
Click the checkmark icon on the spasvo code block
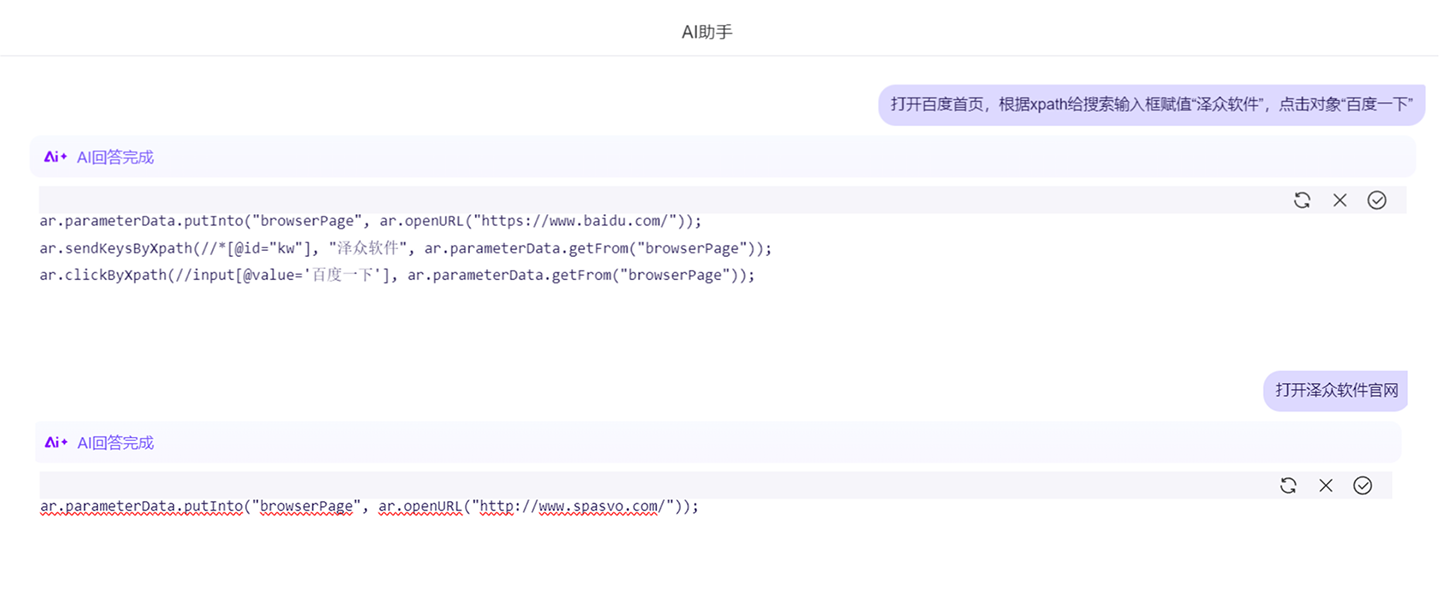[1362, 485]
